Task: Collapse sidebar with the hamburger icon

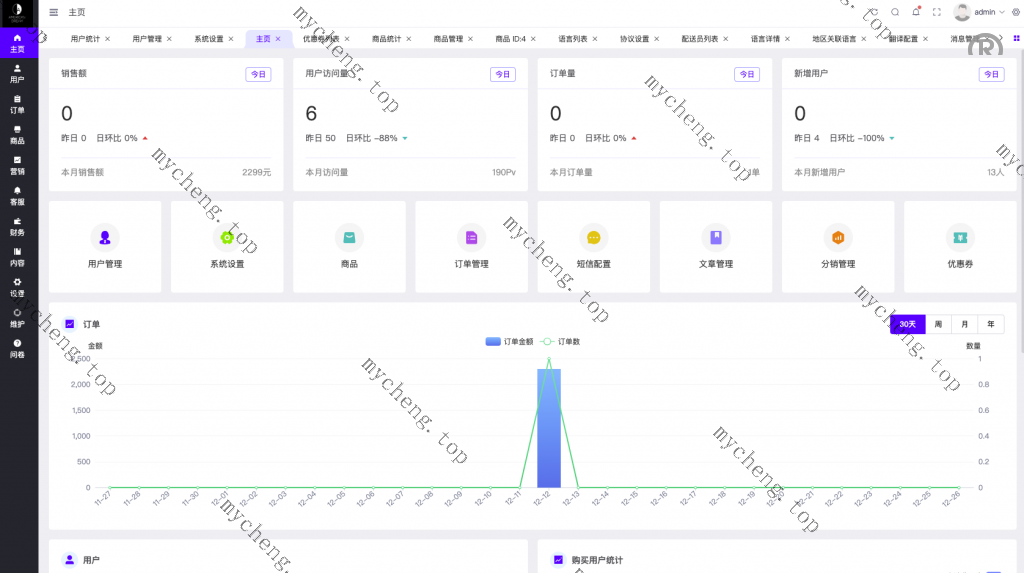Action: click(54, 12)
